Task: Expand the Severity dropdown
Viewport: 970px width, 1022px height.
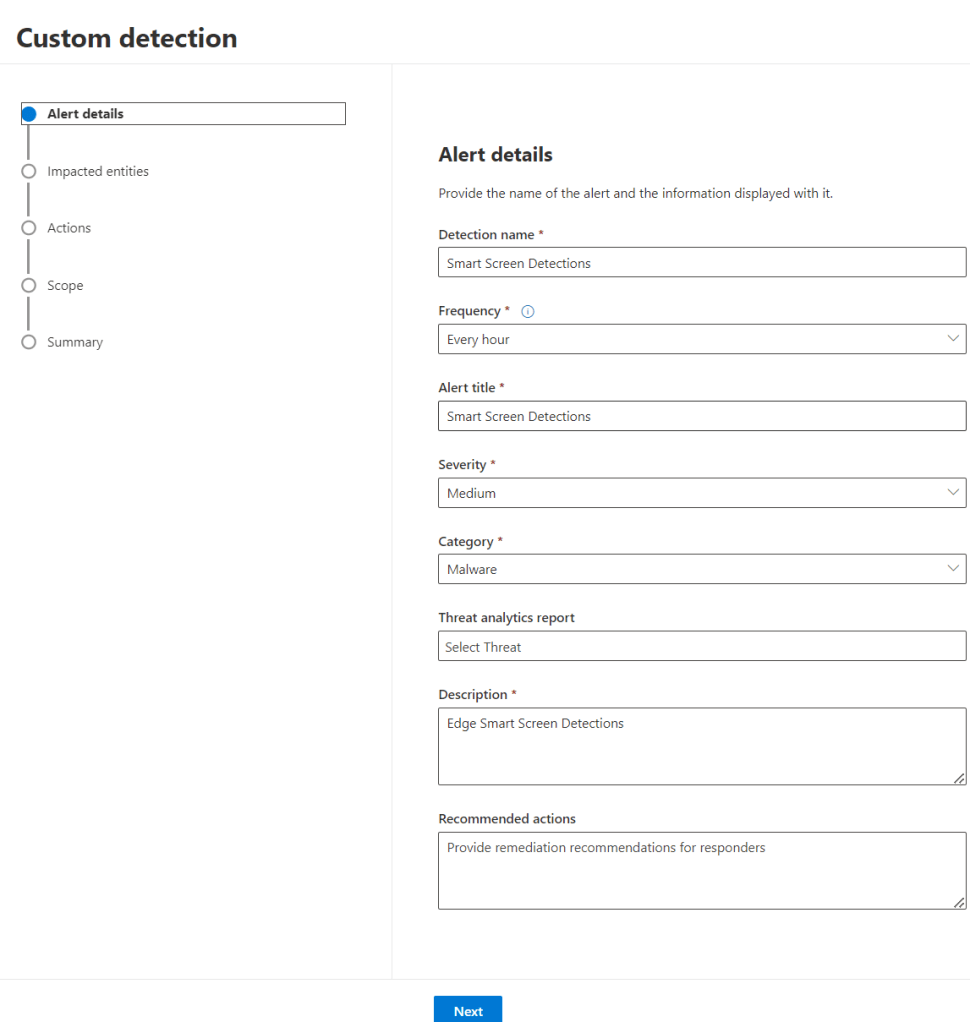Action: click(701, 493)
